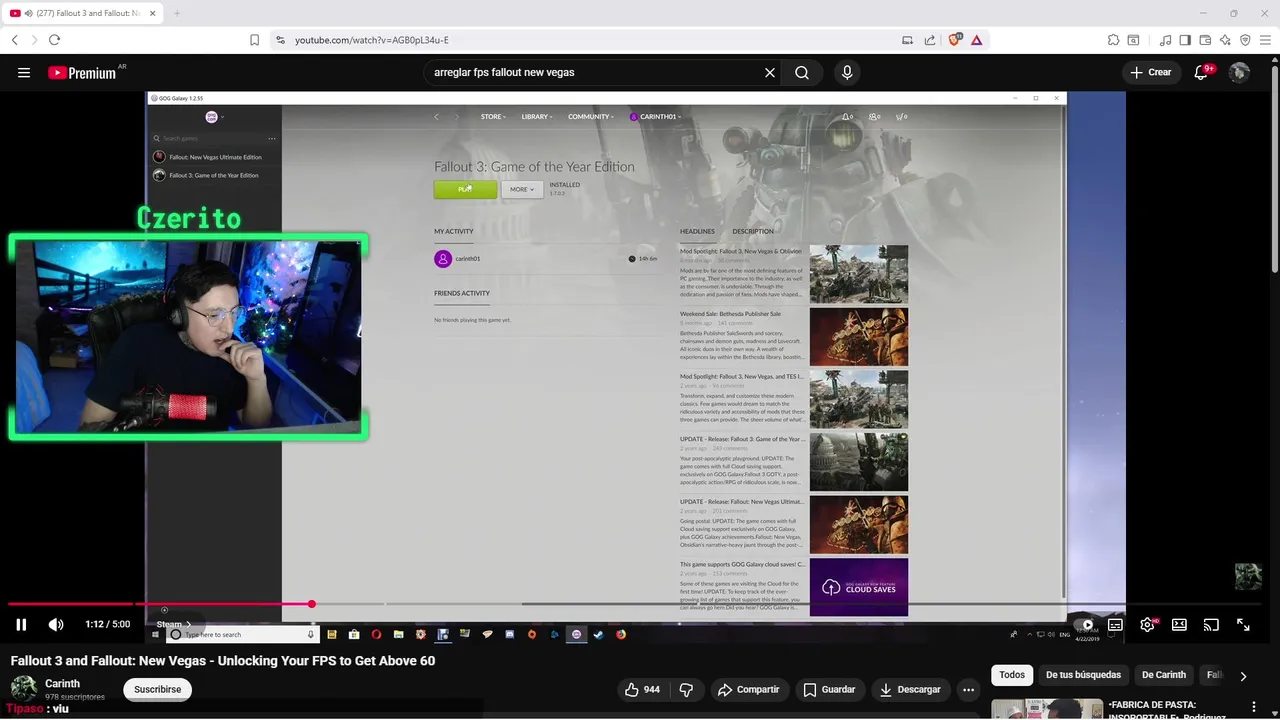Clear the search text with X

tap(770, 72)
